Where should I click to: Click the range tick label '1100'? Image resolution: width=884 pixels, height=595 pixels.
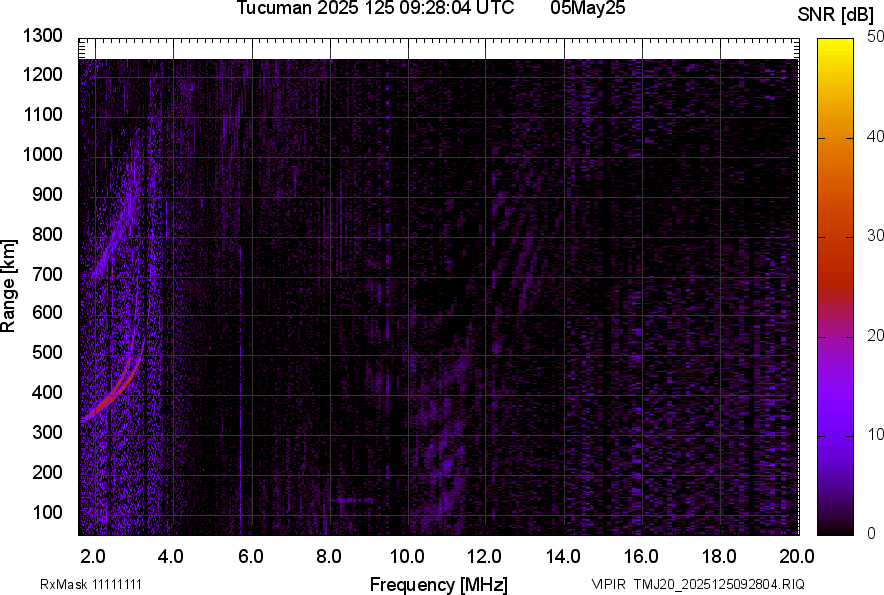[x=42, y=115]
